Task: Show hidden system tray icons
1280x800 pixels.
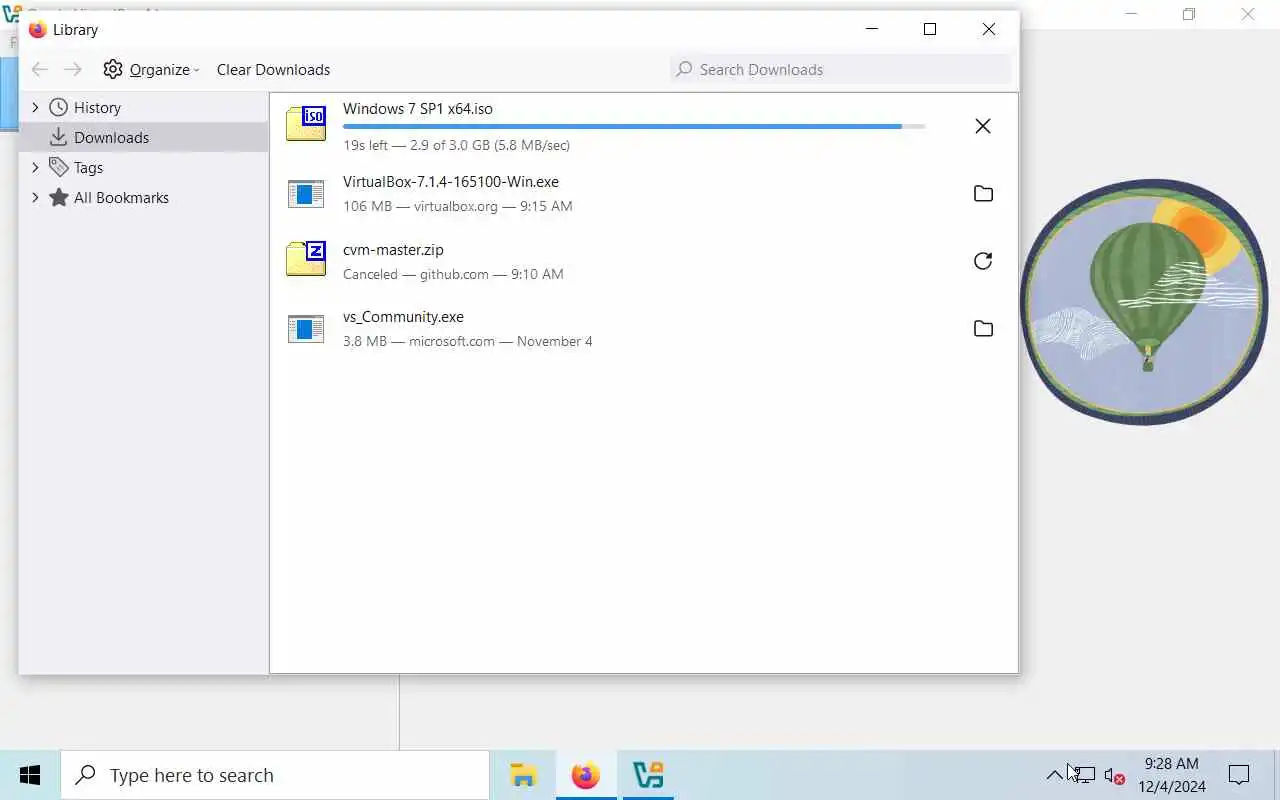Action: point(1054,775)
